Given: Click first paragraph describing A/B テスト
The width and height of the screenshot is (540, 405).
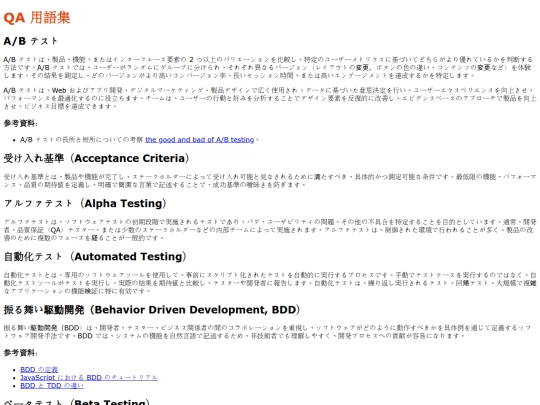Looking at the screenshot, I should click(268, 68).
